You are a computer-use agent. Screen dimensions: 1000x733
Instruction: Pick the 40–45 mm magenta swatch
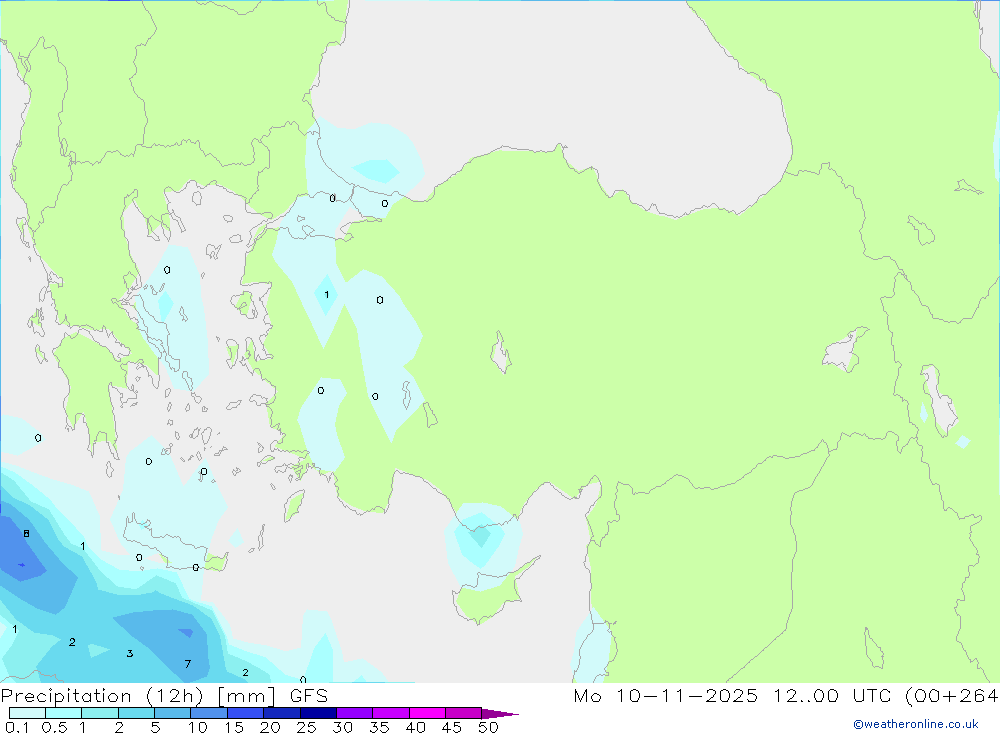click(x=427, y=713)
